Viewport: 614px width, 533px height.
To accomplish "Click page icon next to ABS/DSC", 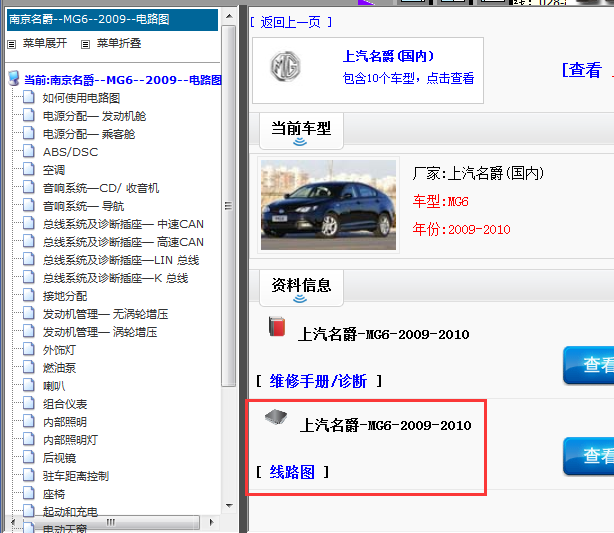I will click(29, 151).
